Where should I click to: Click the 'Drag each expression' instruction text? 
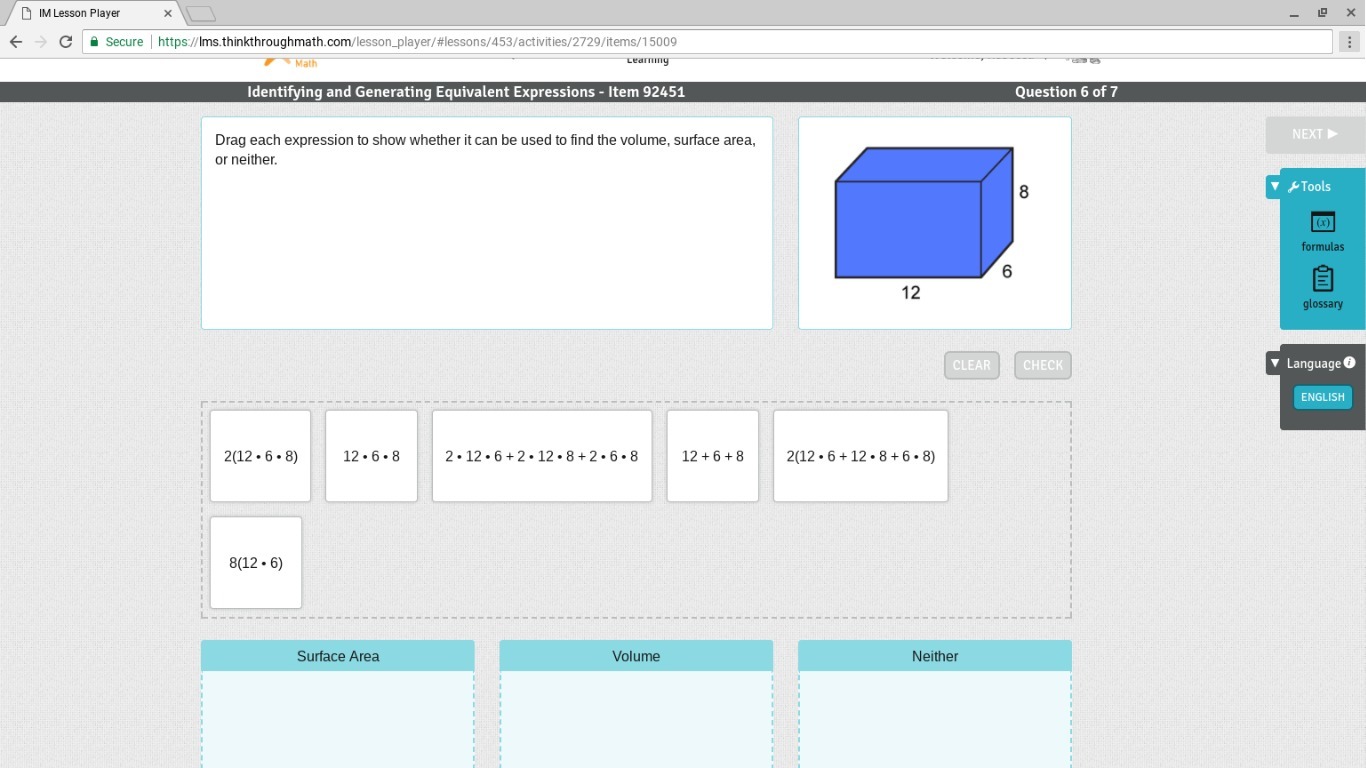point(485,149)
